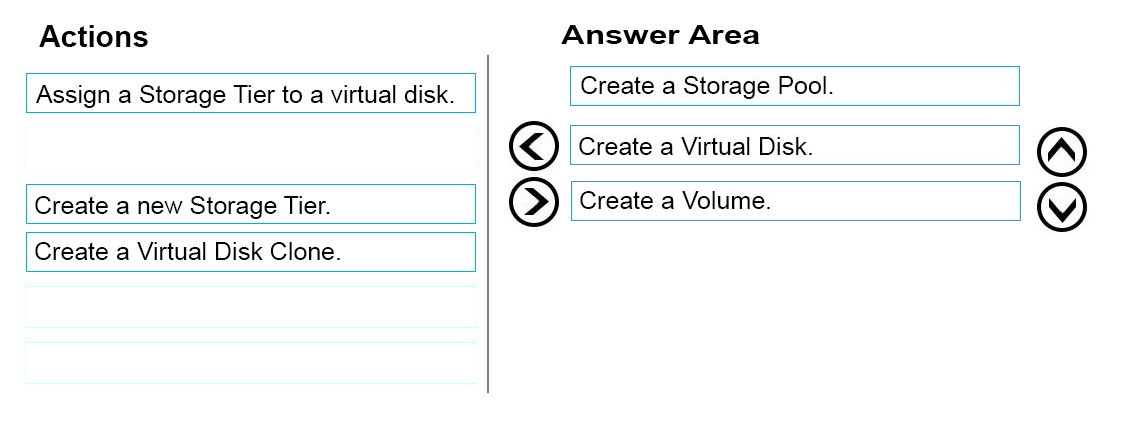Select 'Create a Volume' answer item
The height and width of the screenshot is (446, 1133).
[795, 201]
